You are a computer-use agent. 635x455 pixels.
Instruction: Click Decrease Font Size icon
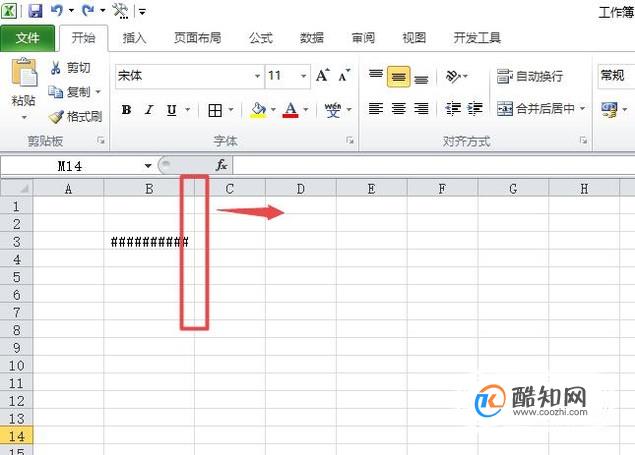(344, 75)
